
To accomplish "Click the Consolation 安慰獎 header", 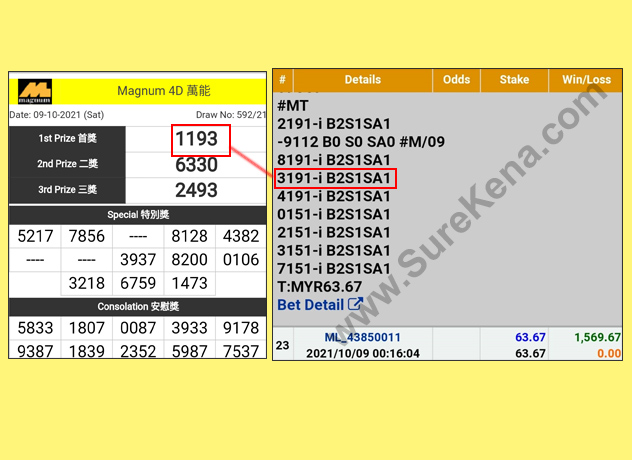I will pos(138,306).
